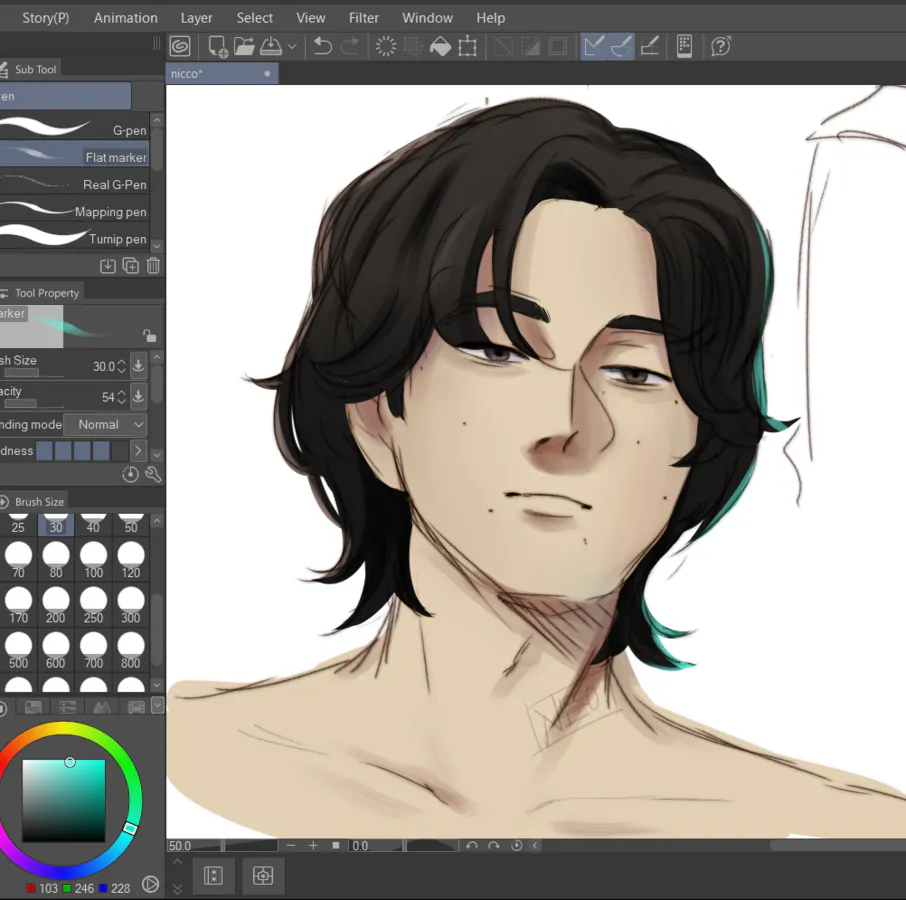Select the G-pen sub tool
Image resolution: width=906 pixels, height=900 pixels.
coord(75,129)
